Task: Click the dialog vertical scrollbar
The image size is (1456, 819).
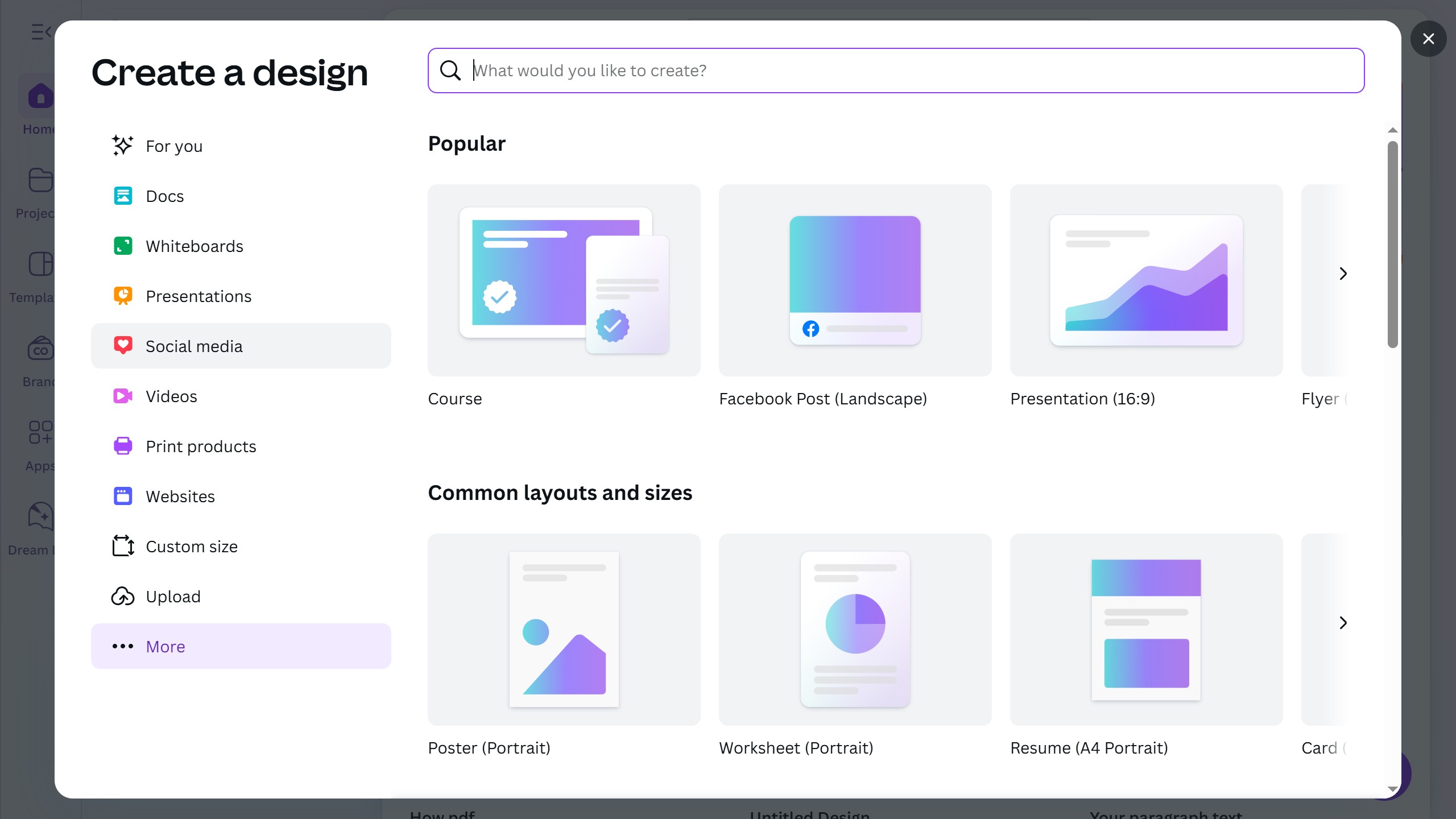Action: [1392, 245]
